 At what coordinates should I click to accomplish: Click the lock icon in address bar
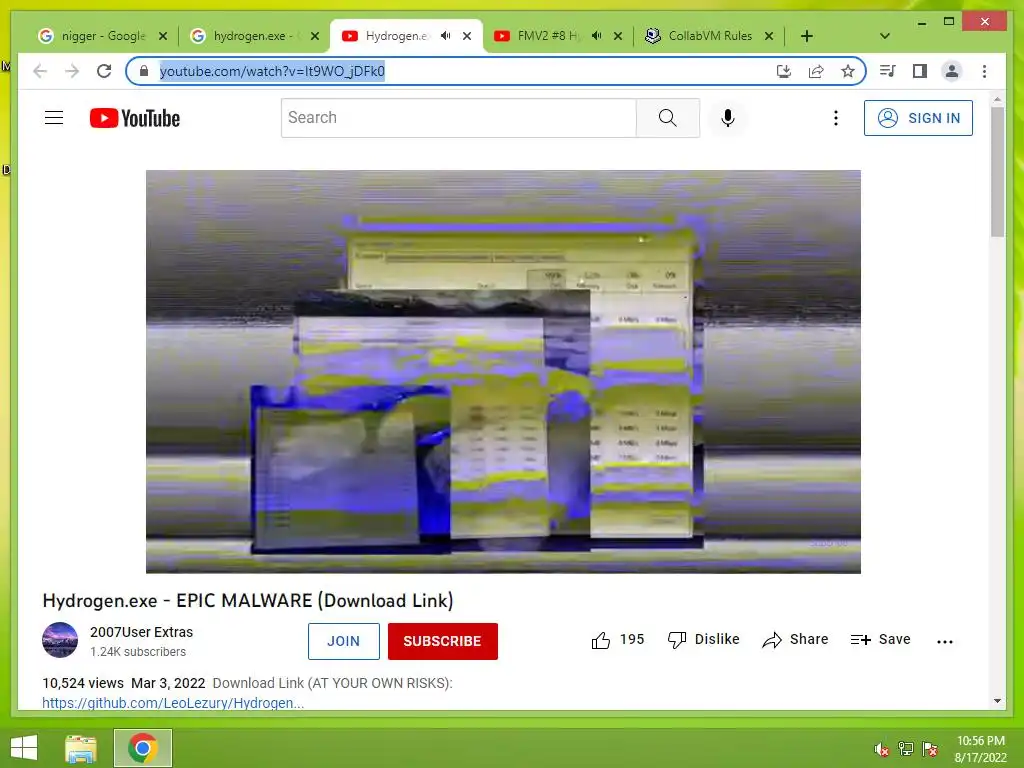point(144,71)
